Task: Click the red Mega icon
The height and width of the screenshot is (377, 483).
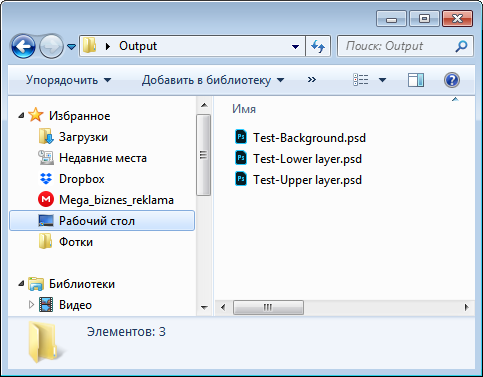Action: 46,200
